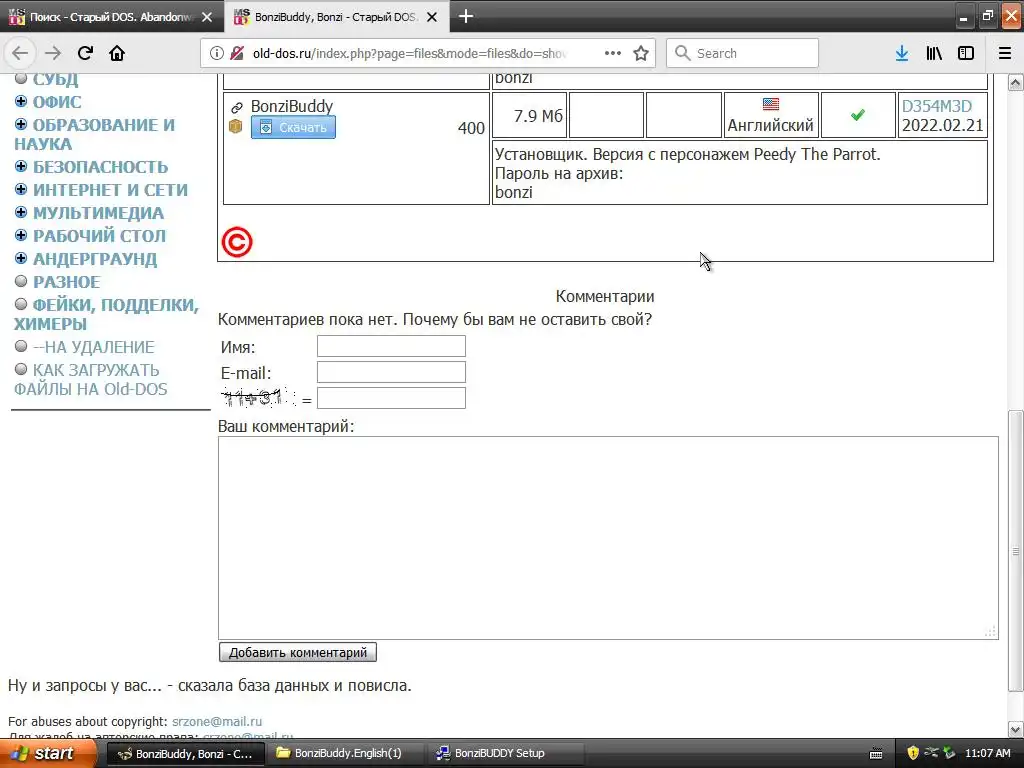The height and width of the screenshot is (768, 1024).
Task: Expand the ИНТЕРНЕТ И СЕТИ category
Action: pos(21,189)
